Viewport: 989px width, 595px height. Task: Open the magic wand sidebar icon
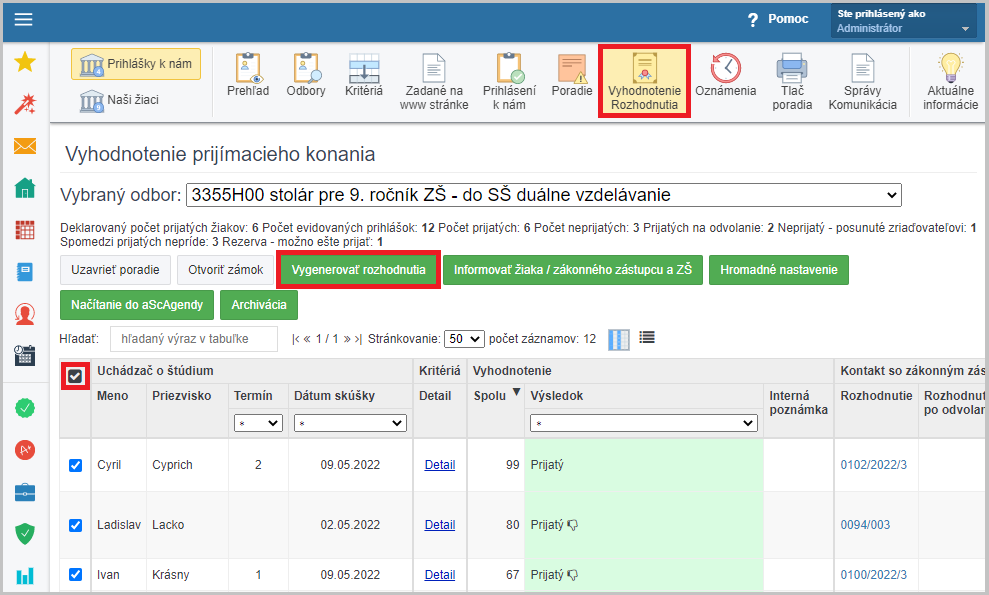25,104
